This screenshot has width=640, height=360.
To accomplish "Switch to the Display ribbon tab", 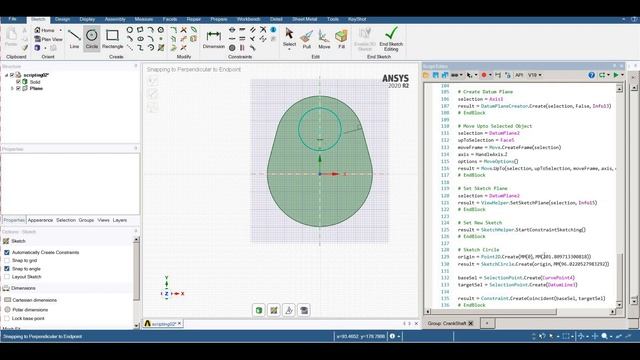I will [87, 19].
